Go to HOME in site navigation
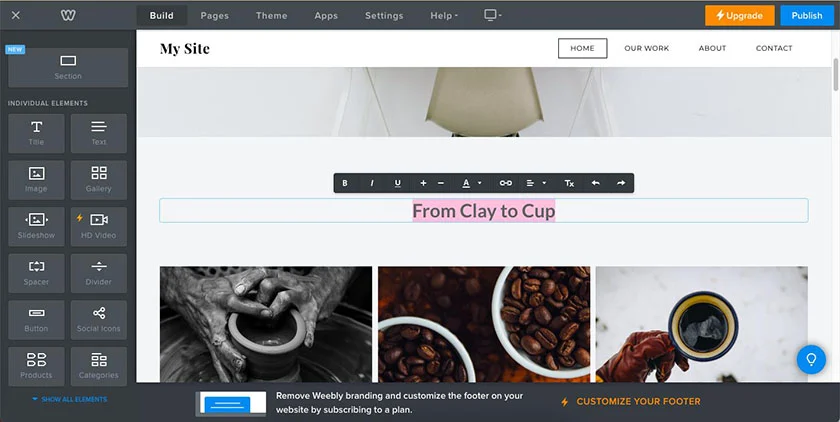This screenshot has width=840, height=422. coord(582,48)
